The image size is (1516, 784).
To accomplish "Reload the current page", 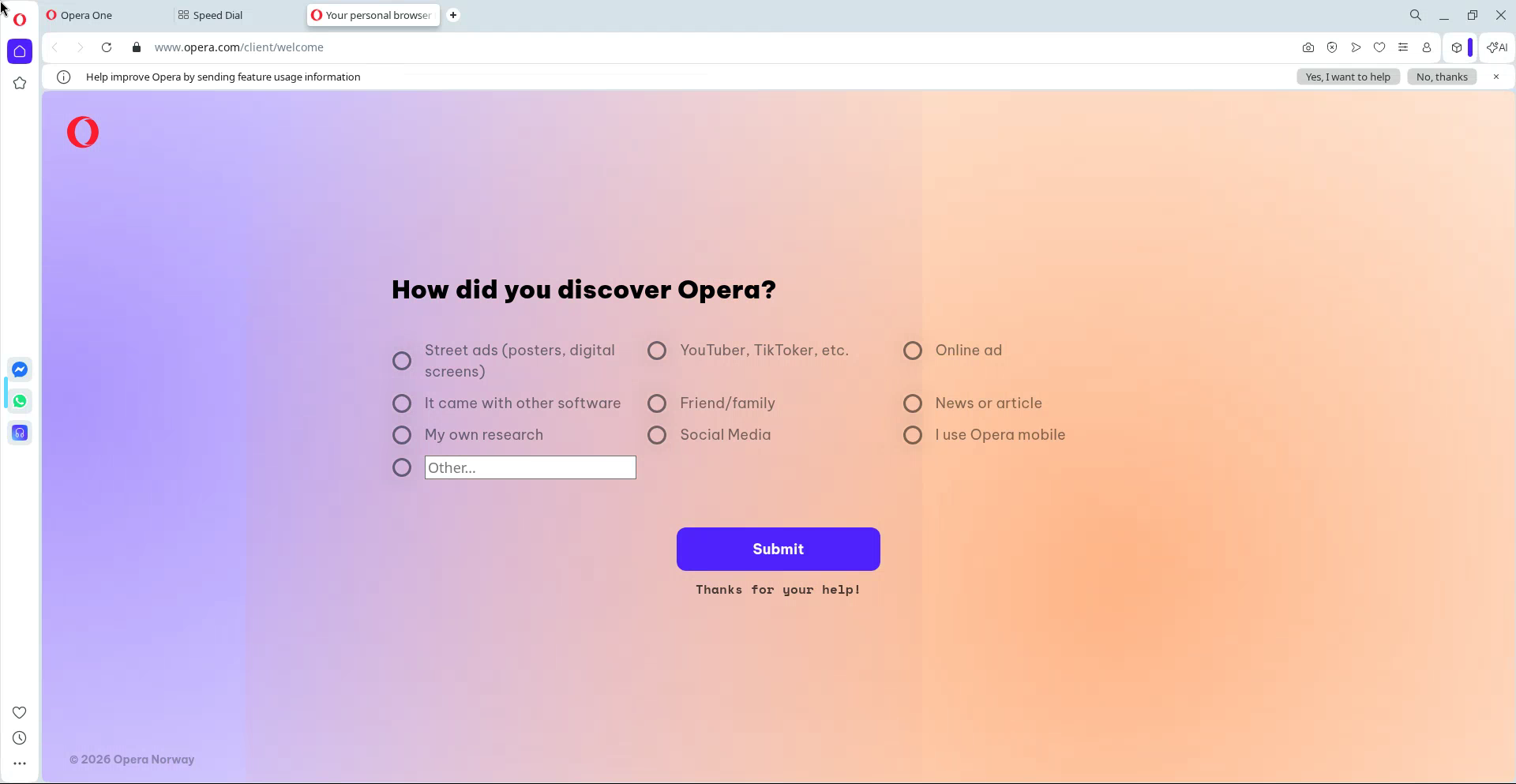I will pyautogui.click(x=107, y=47).
